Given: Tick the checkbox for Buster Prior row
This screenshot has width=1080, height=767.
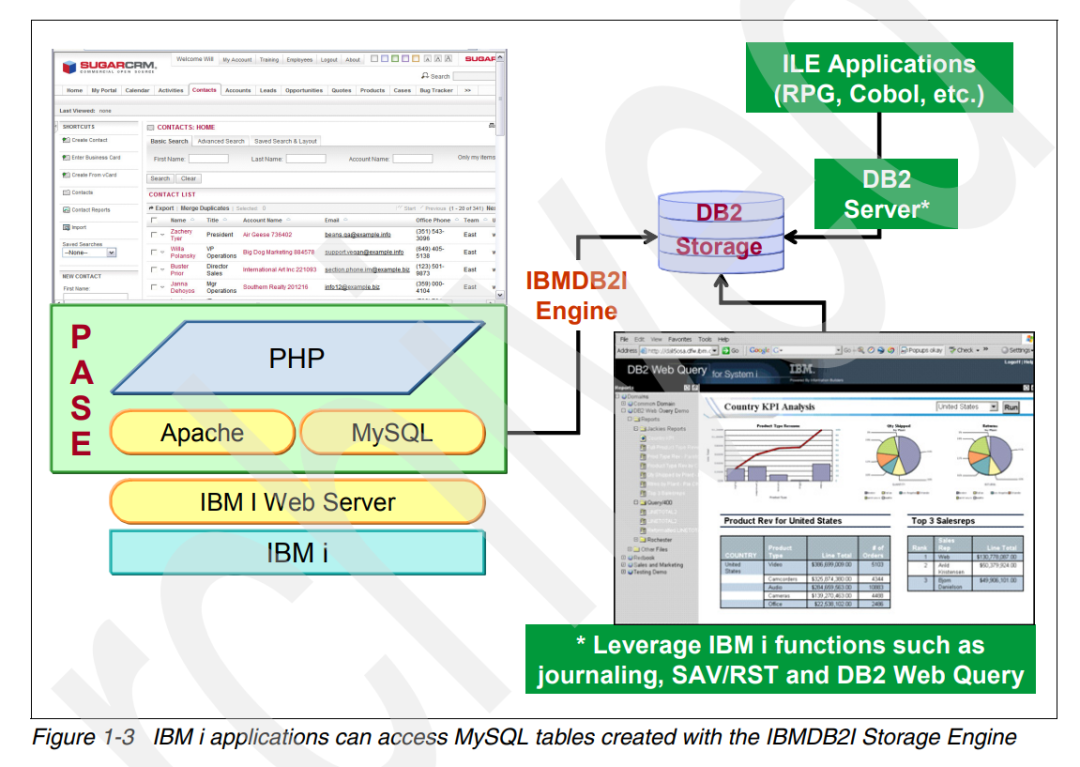Looking at the screenshot, I should point(154,269).
